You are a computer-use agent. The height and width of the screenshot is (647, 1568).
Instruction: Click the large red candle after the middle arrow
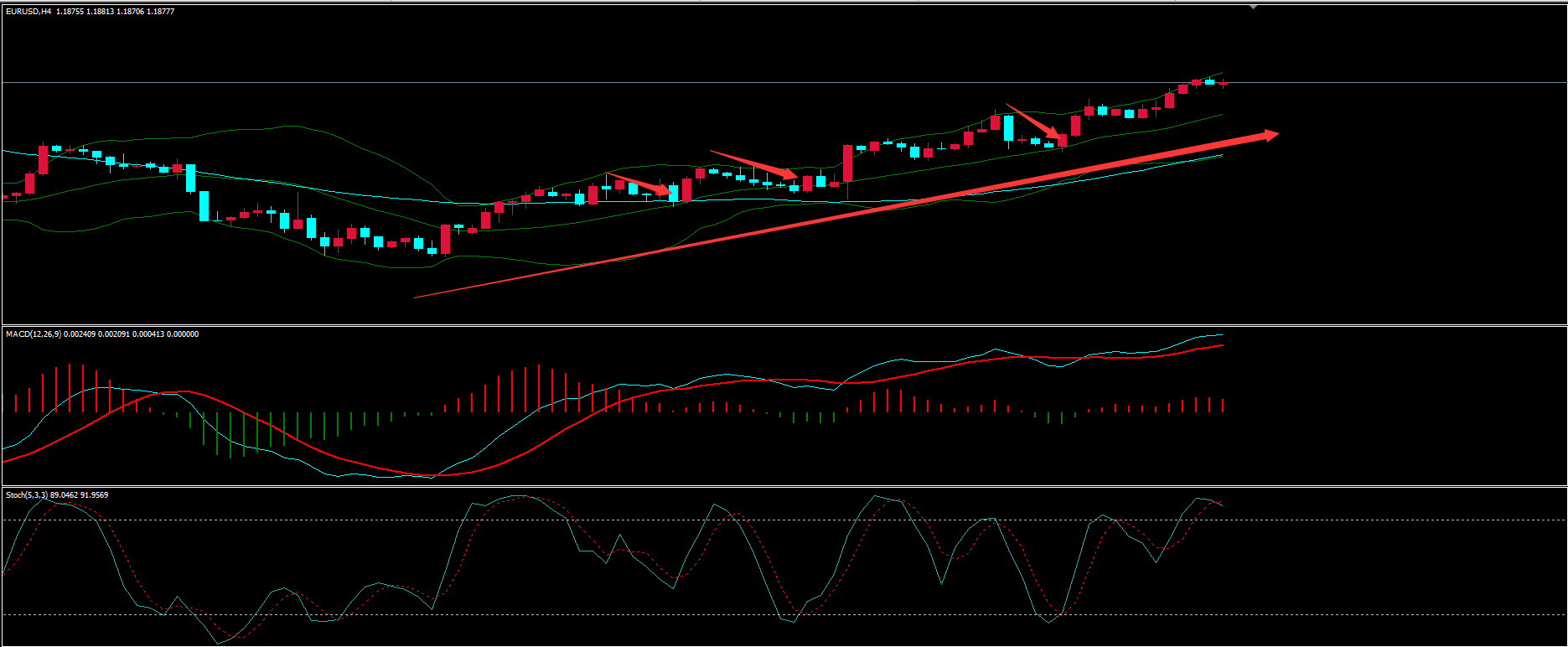(847, 163)
